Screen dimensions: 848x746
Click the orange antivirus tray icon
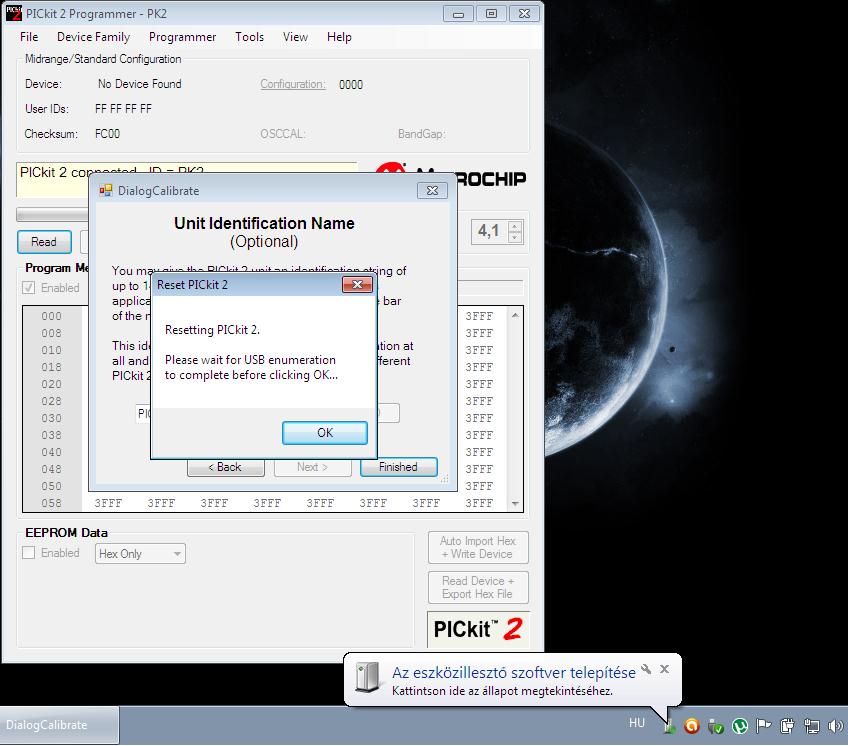pos(692,726)
